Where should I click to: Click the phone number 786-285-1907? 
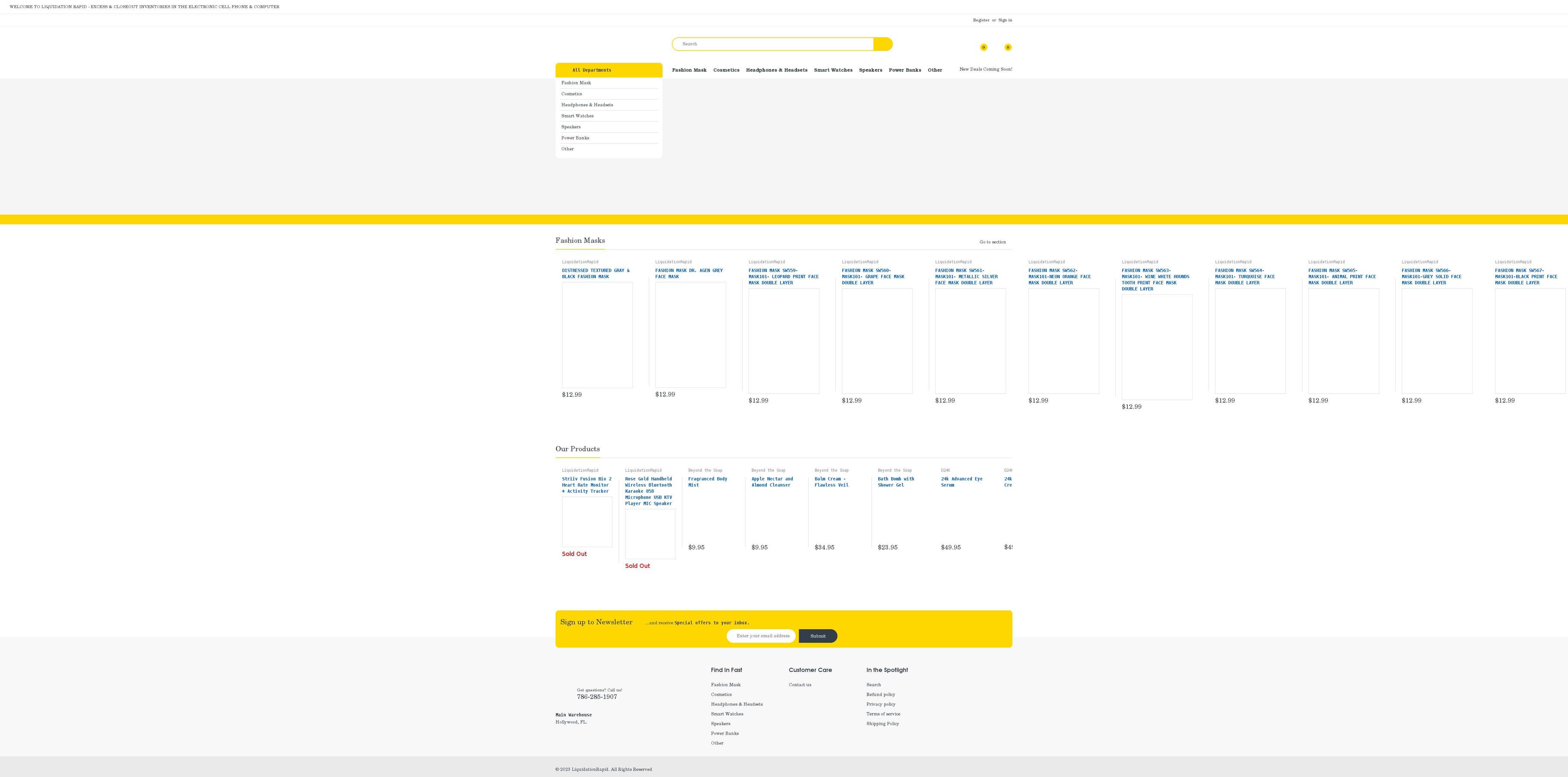click(x=596, y=697)
